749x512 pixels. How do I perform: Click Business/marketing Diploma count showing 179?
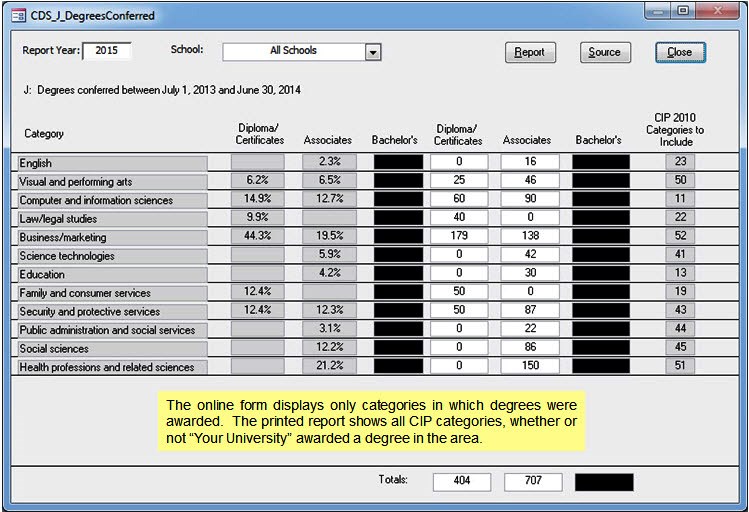pyautogui.click(x=459, y=236)
